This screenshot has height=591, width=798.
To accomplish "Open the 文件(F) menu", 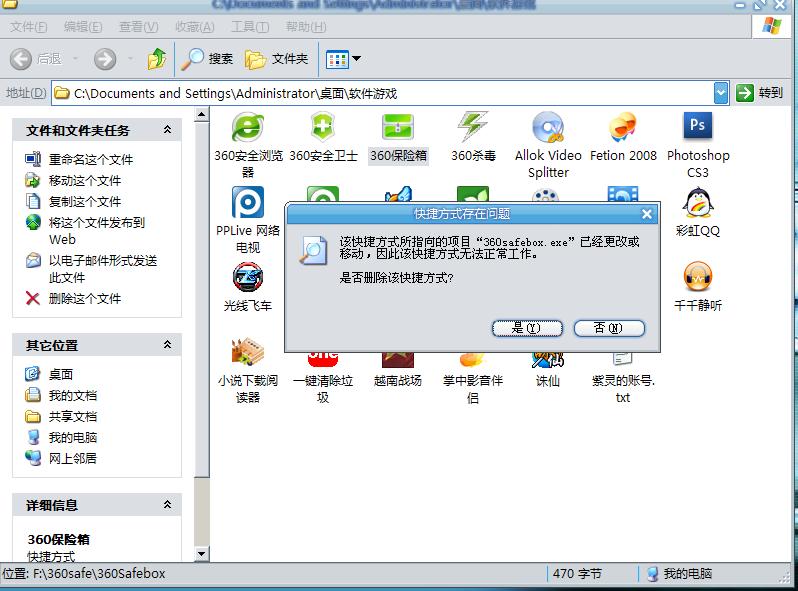I will (28, 26).
